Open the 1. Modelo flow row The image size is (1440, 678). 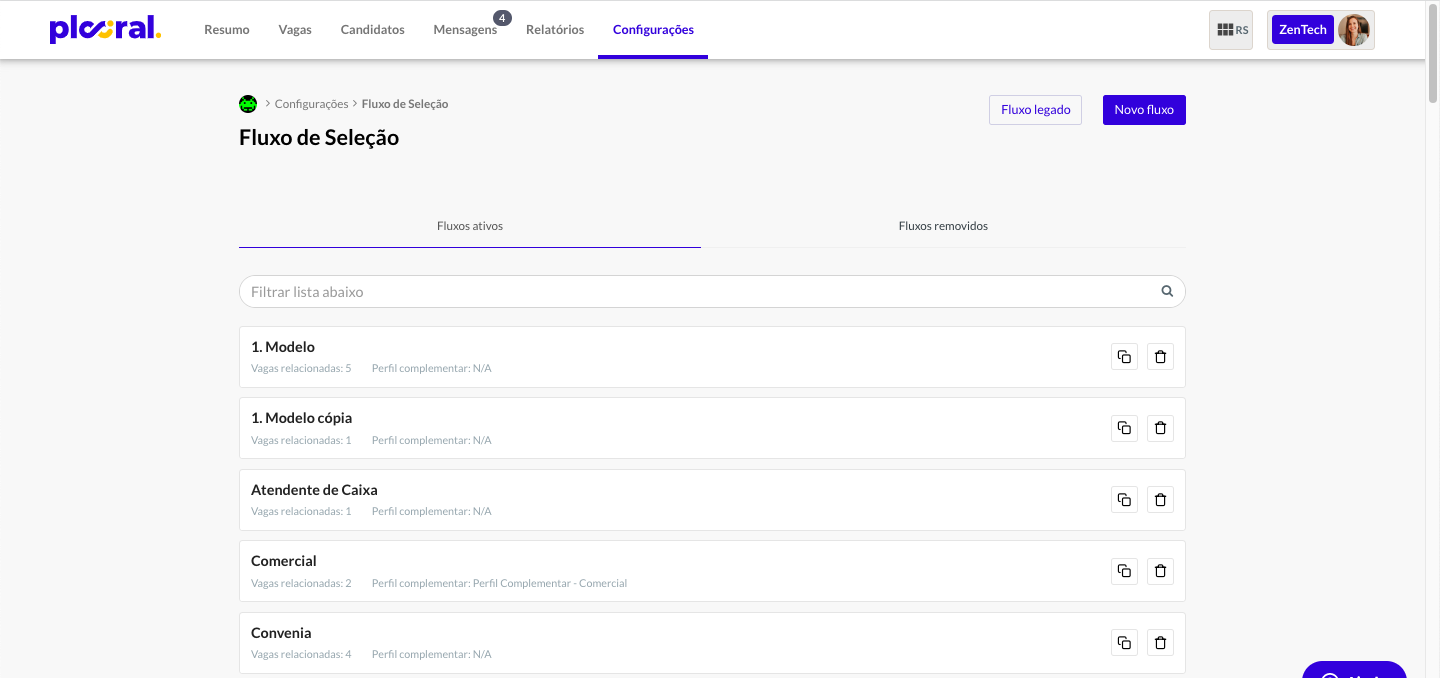click(x=712, y=357)
